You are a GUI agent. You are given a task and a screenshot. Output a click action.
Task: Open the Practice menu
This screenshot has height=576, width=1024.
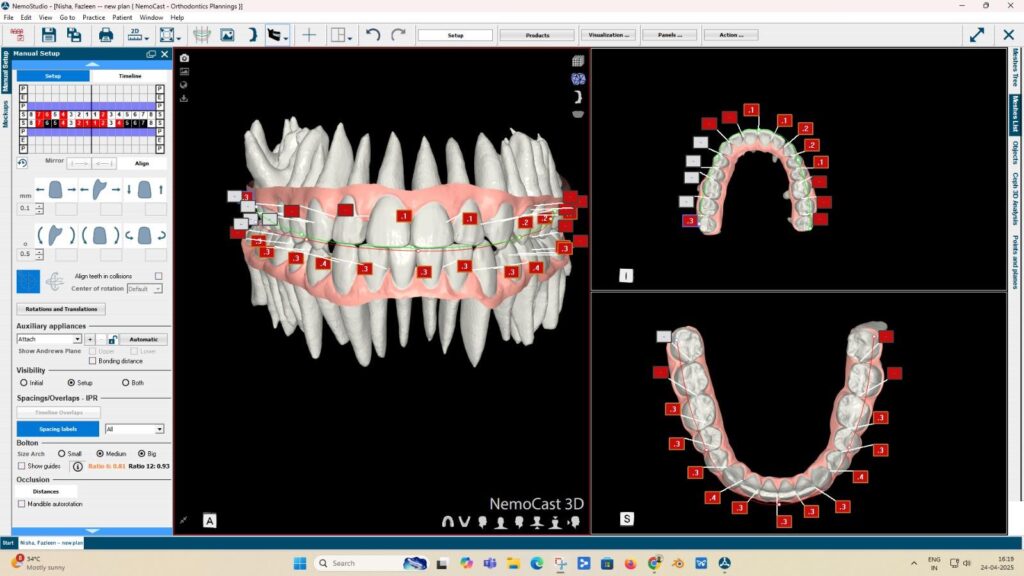tap(93, 18)
